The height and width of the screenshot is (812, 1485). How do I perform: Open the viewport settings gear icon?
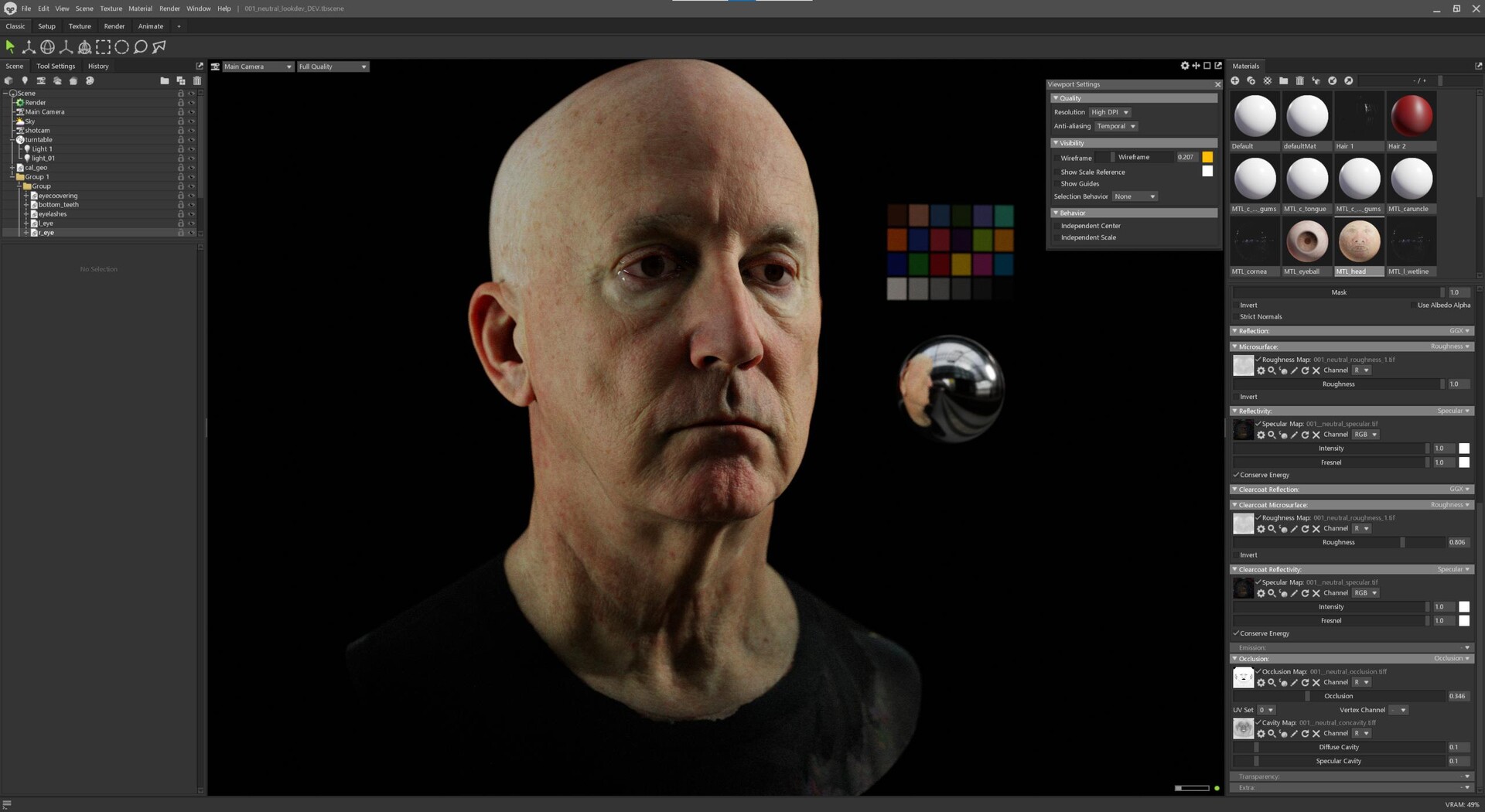1185,66
